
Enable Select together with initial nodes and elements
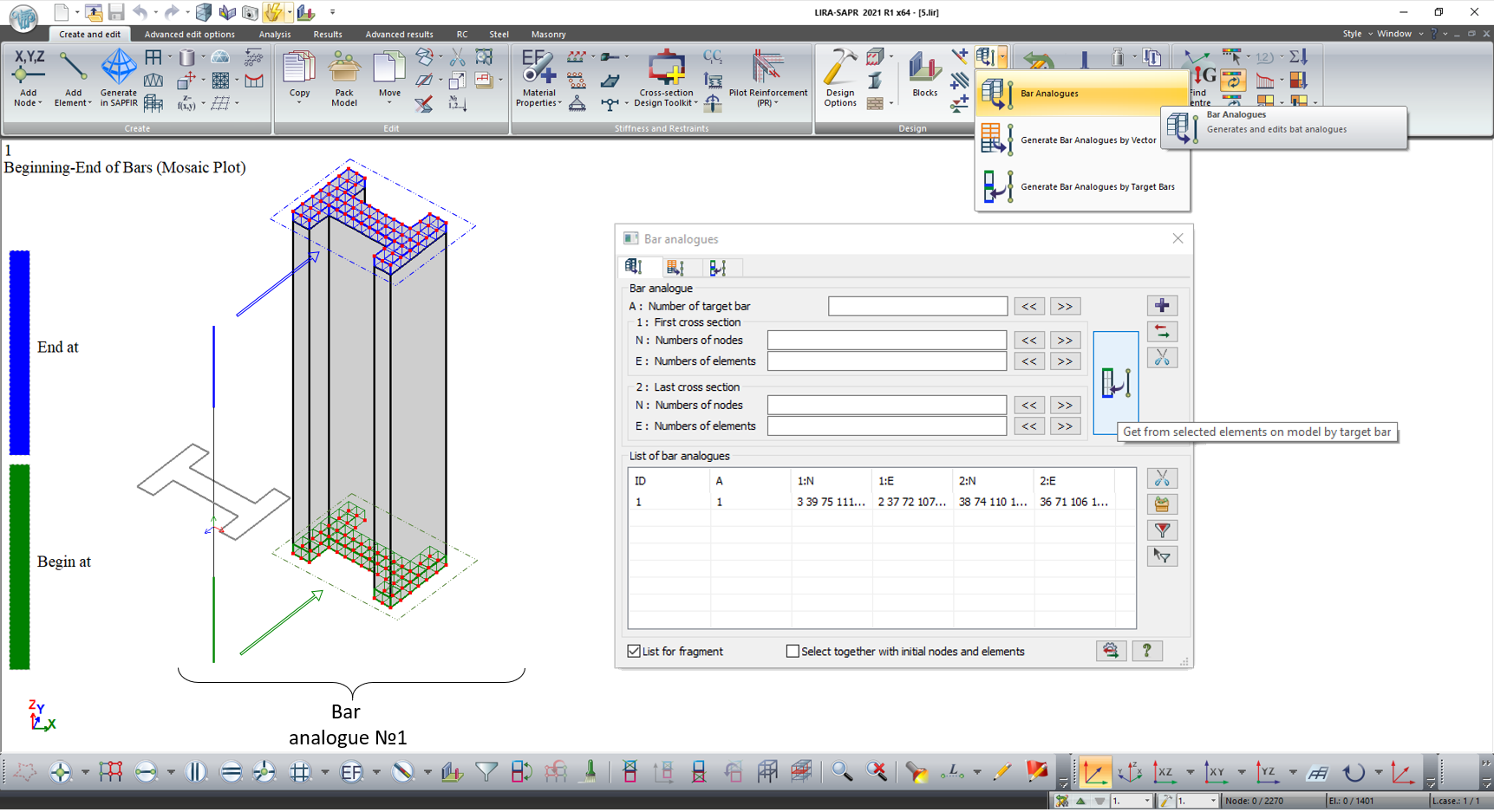pyautogui.click(x=793, y=652)
